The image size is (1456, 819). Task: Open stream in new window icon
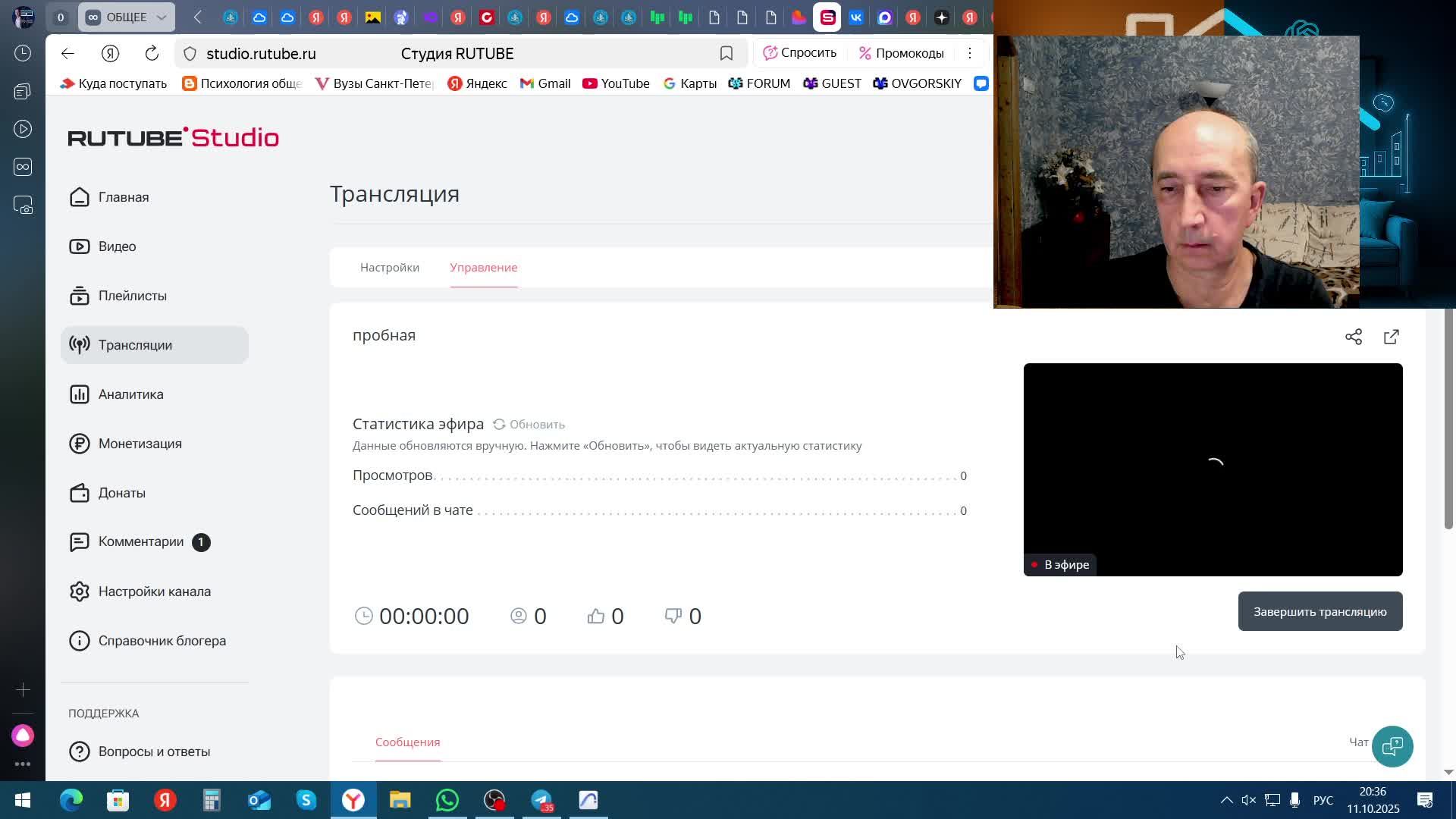pos(1392,337)
